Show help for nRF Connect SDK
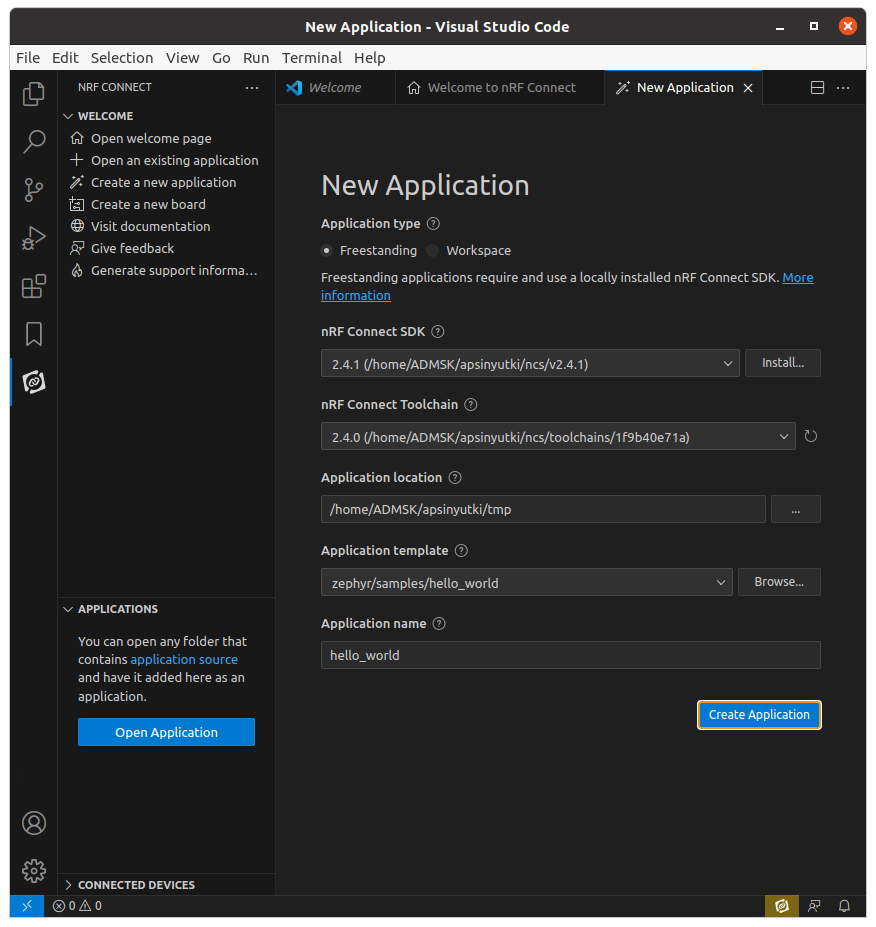This screenshot has height=927, width=876. pos(437,332)
